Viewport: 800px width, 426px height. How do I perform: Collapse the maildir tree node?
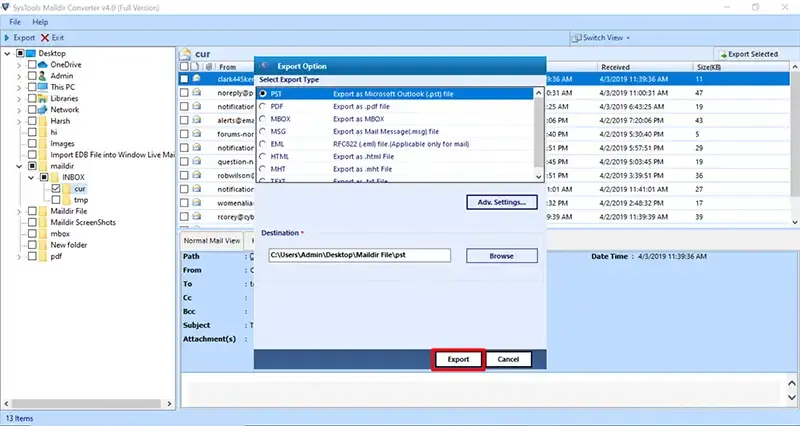(x=19, y=166)
